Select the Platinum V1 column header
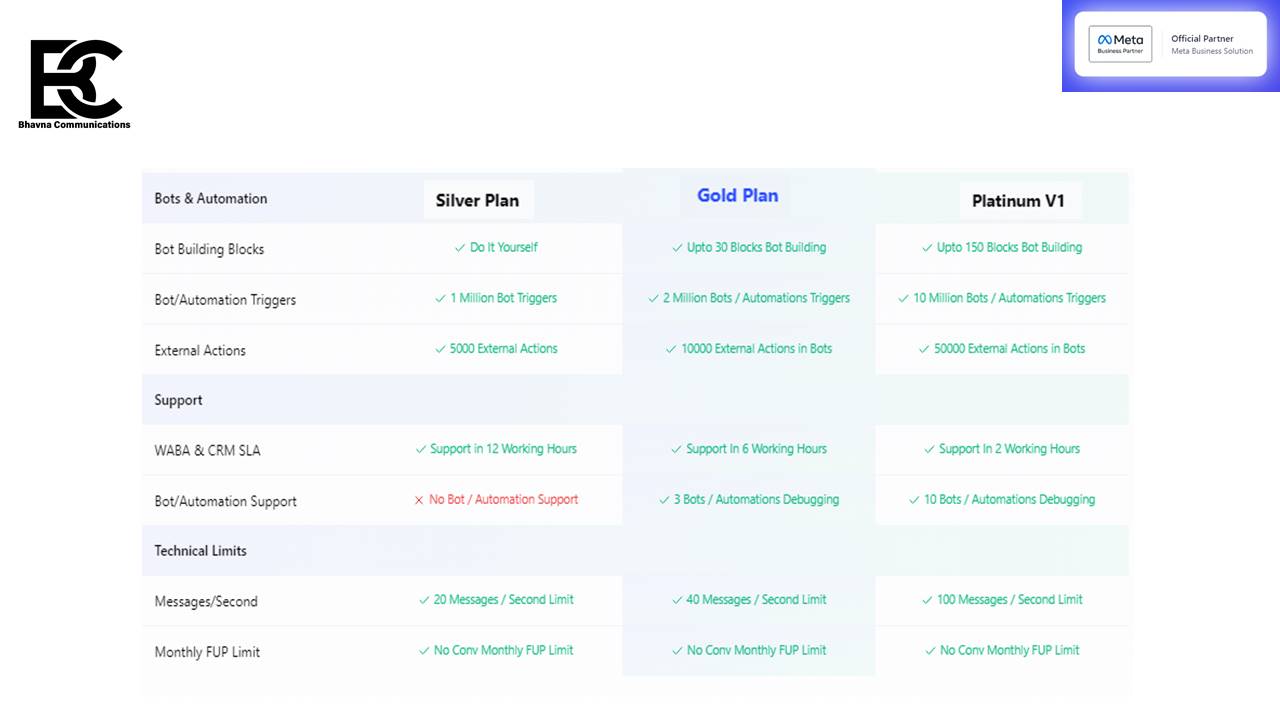Screen dimensions: 1280x720 (1018, 201)
